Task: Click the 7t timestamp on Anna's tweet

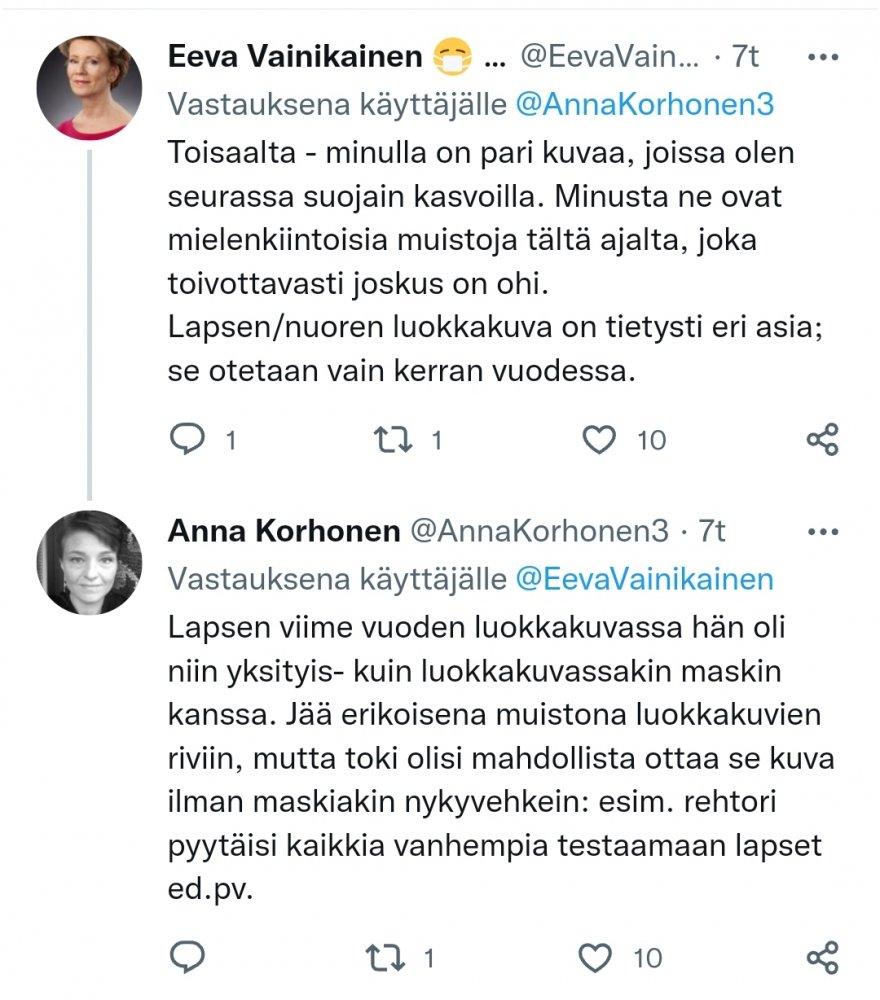Action: click(x=711, y=531)
